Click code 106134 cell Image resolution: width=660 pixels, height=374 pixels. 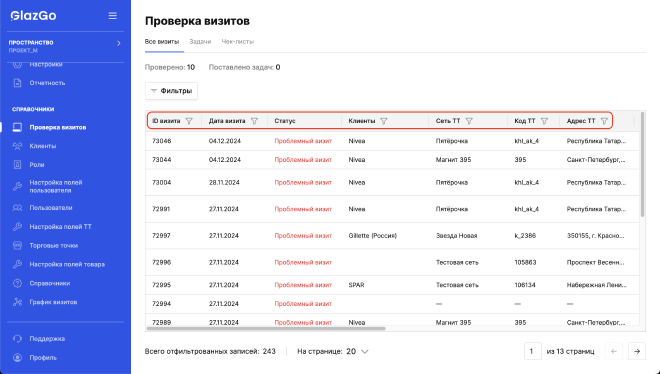coord(525,285)
